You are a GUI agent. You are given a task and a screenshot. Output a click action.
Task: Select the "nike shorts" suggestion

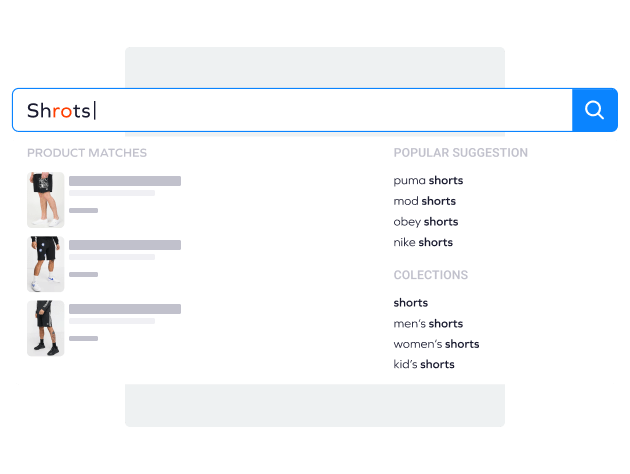(x=423, y=242)
